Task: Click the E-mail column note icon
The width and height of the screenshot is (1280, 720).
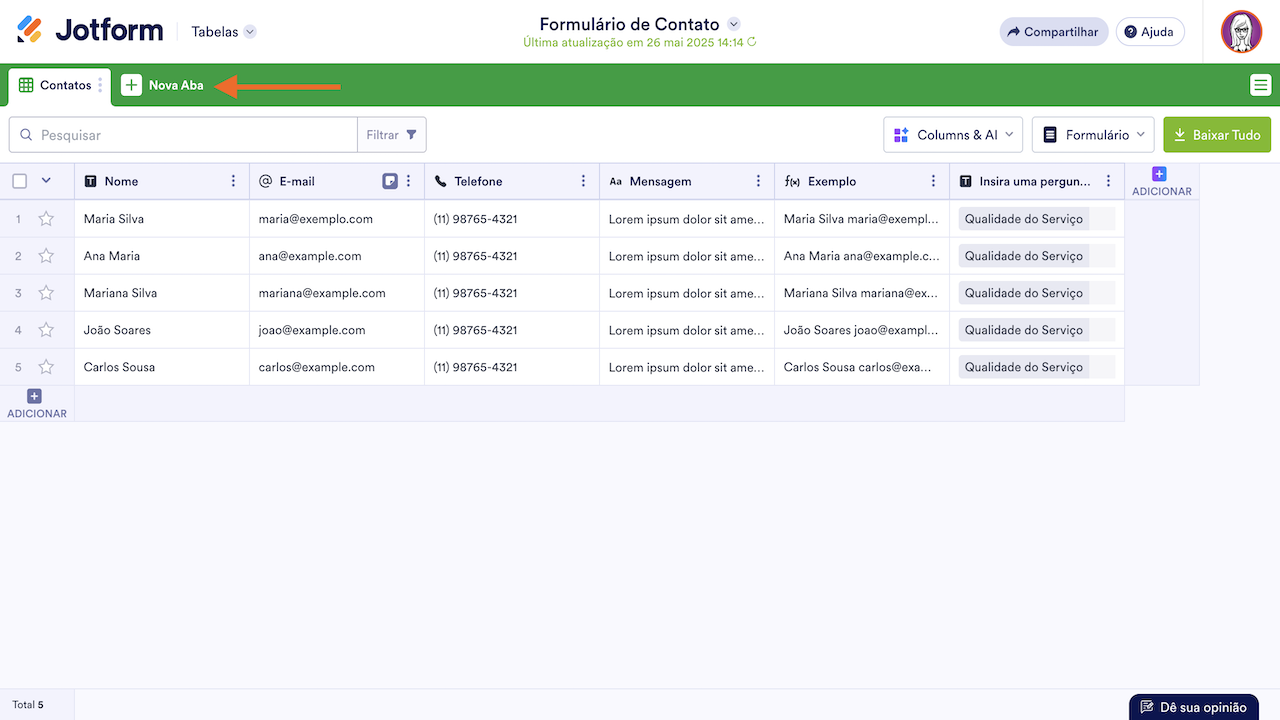Action: pyautogui.click(x=390, y=181)
